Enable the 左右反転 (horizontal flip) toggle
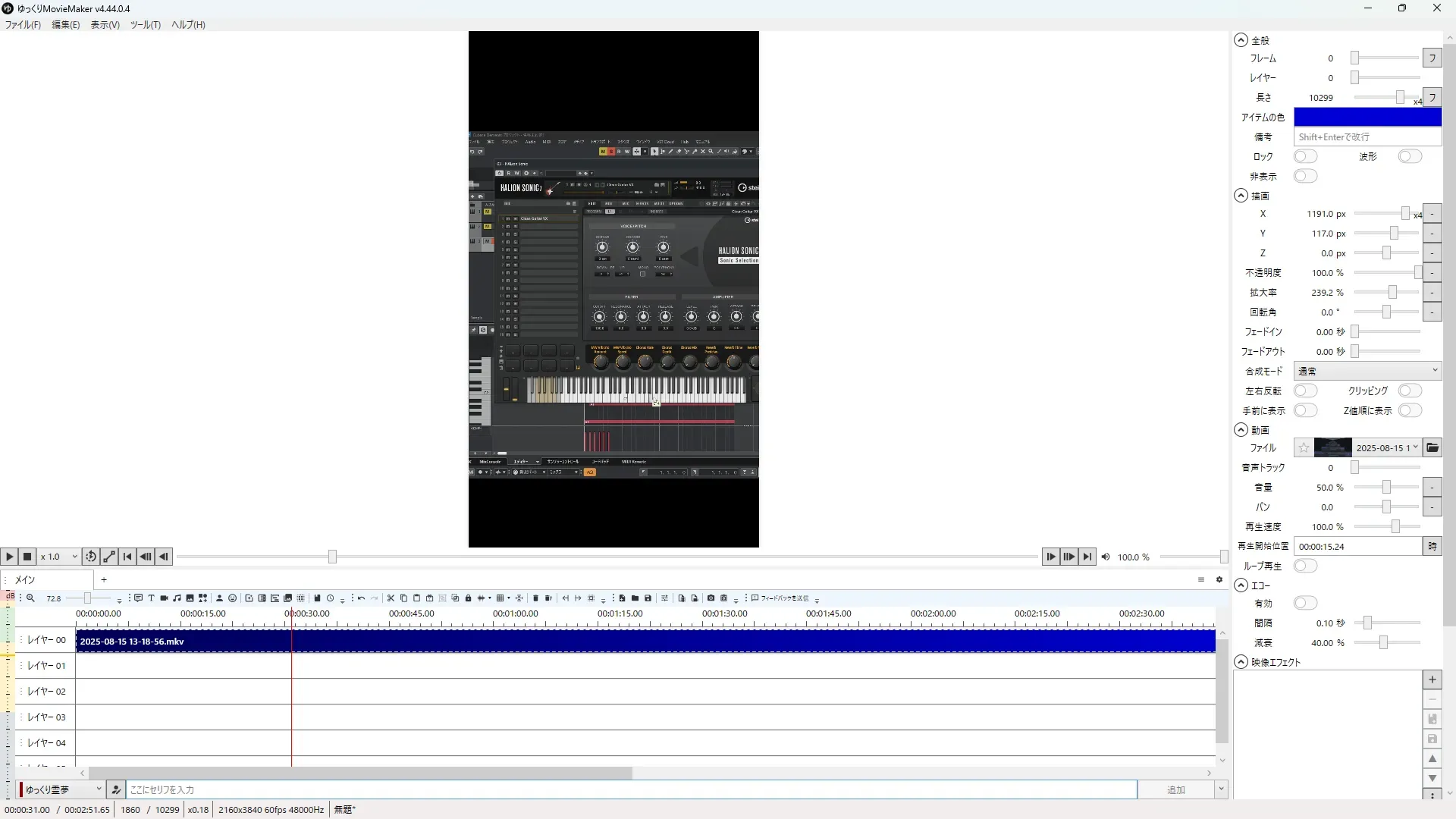Image resolution: width=1456 pixels, height=819 pixels. coord(1305,391)
